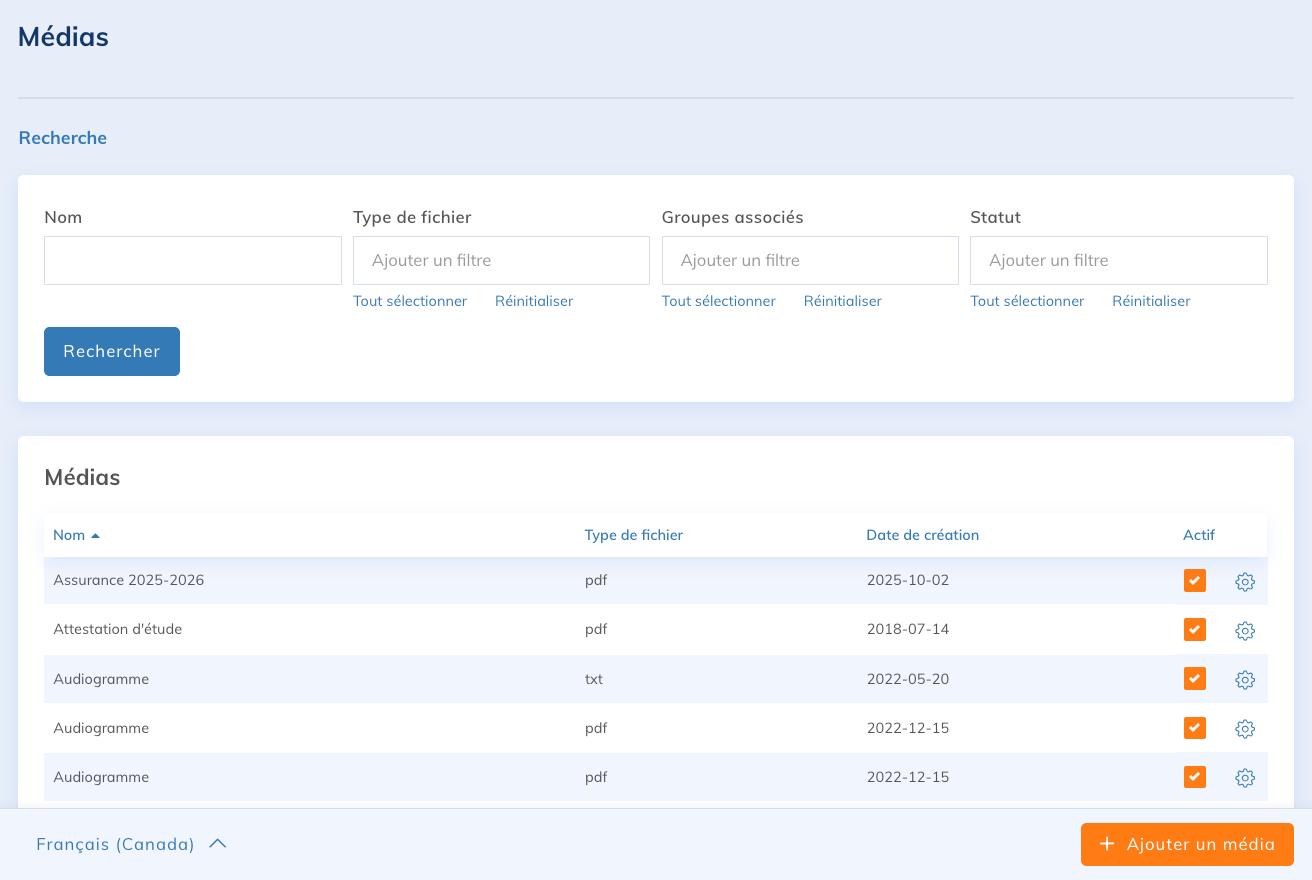Open settings gear for Attestation d'étude
Image resolution: width=1312 pixels, height=880 pixels.
pos(1245,630)
